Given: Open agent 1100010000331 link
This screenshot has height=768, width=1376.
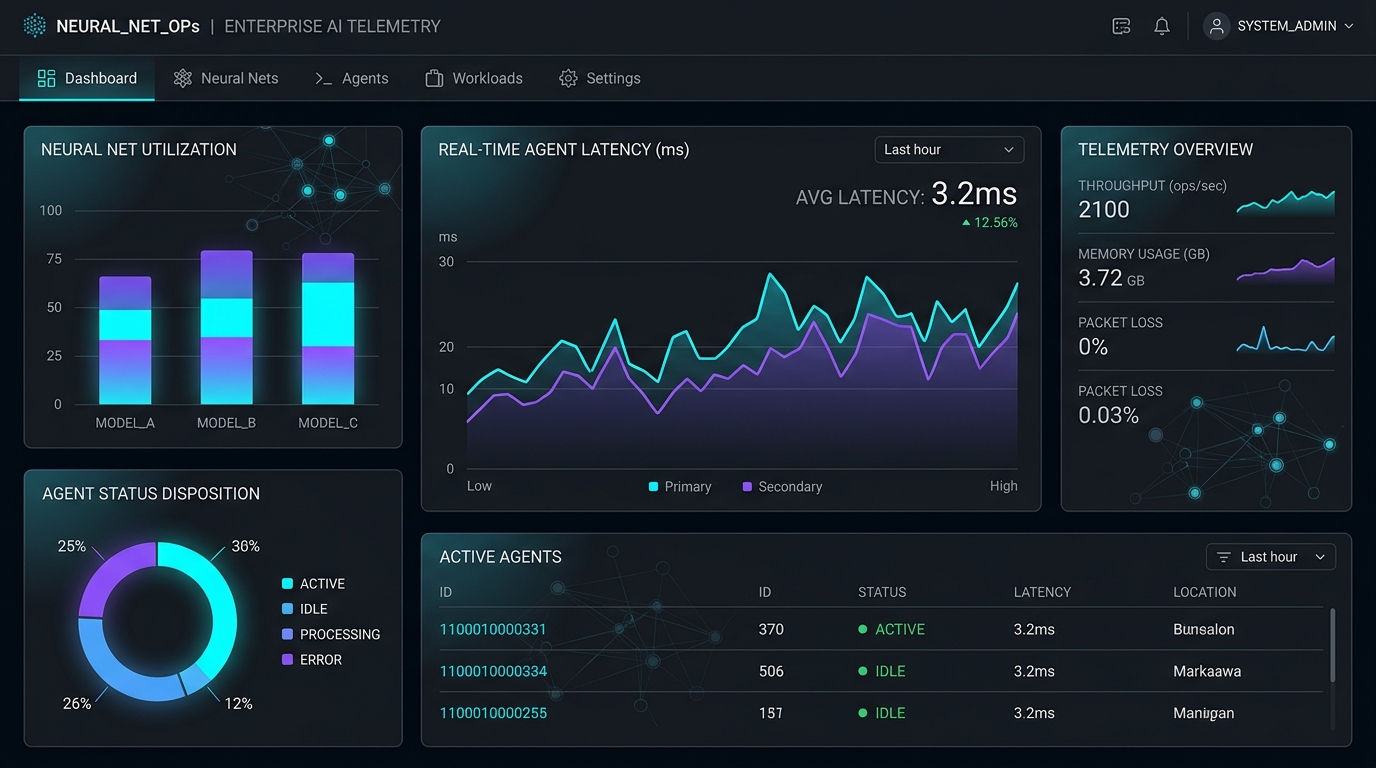Looking at the screenshot, I should [493, 629].
